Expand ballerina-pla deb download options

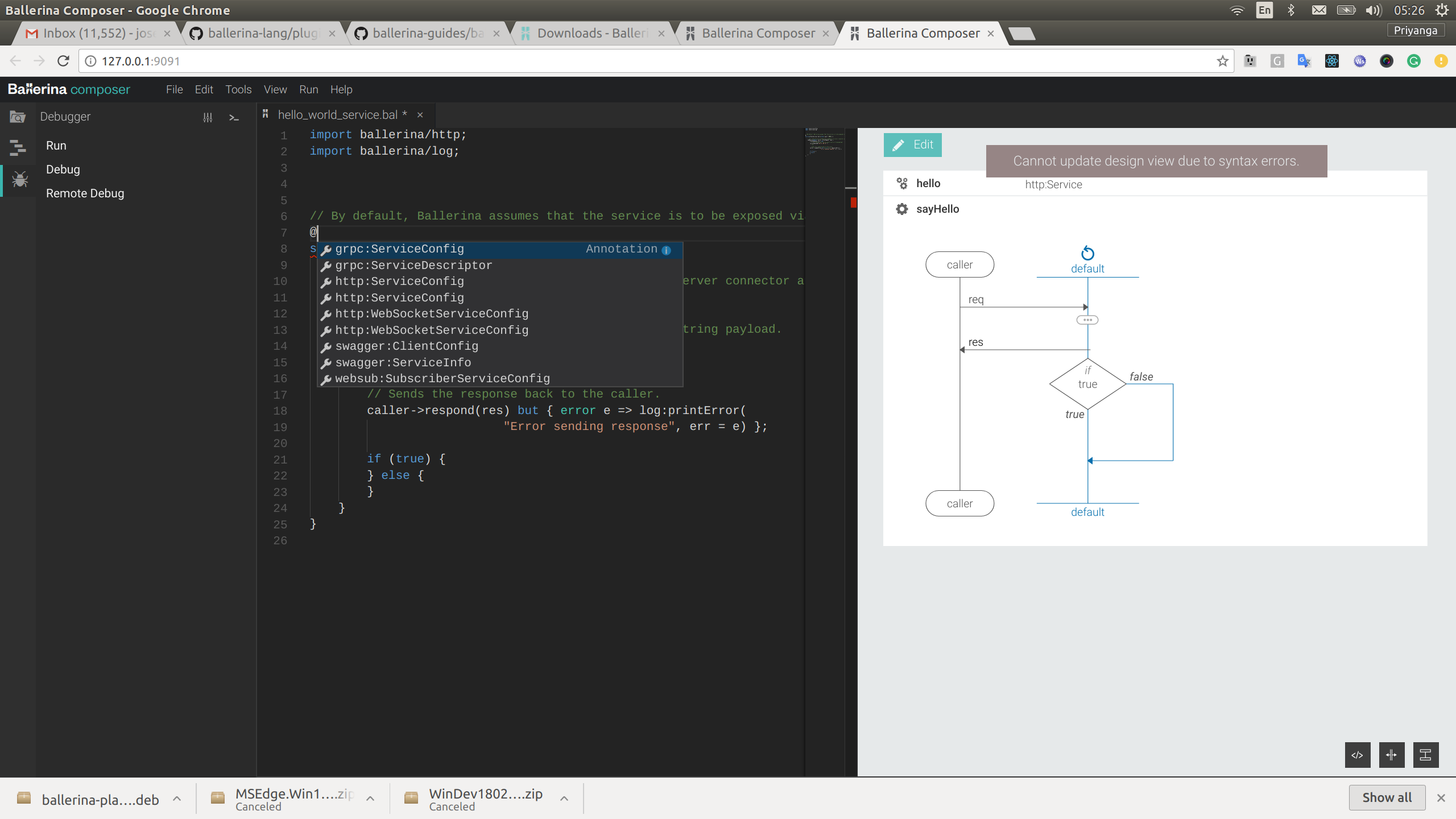177,799
